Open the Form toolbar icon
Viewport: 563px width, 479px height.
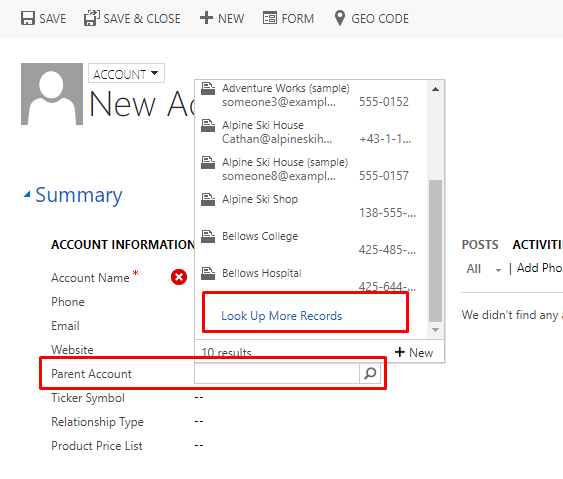point(270,18)
